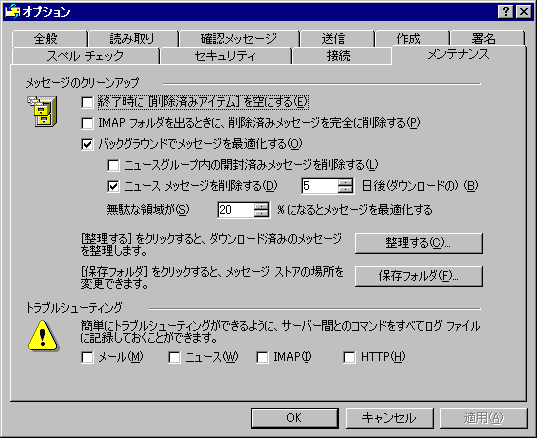This screenshot has width=537, height=438.
Task: Enable 終了時に削除済みアイテムを空にする checkbox
Action: coord(87,102)
